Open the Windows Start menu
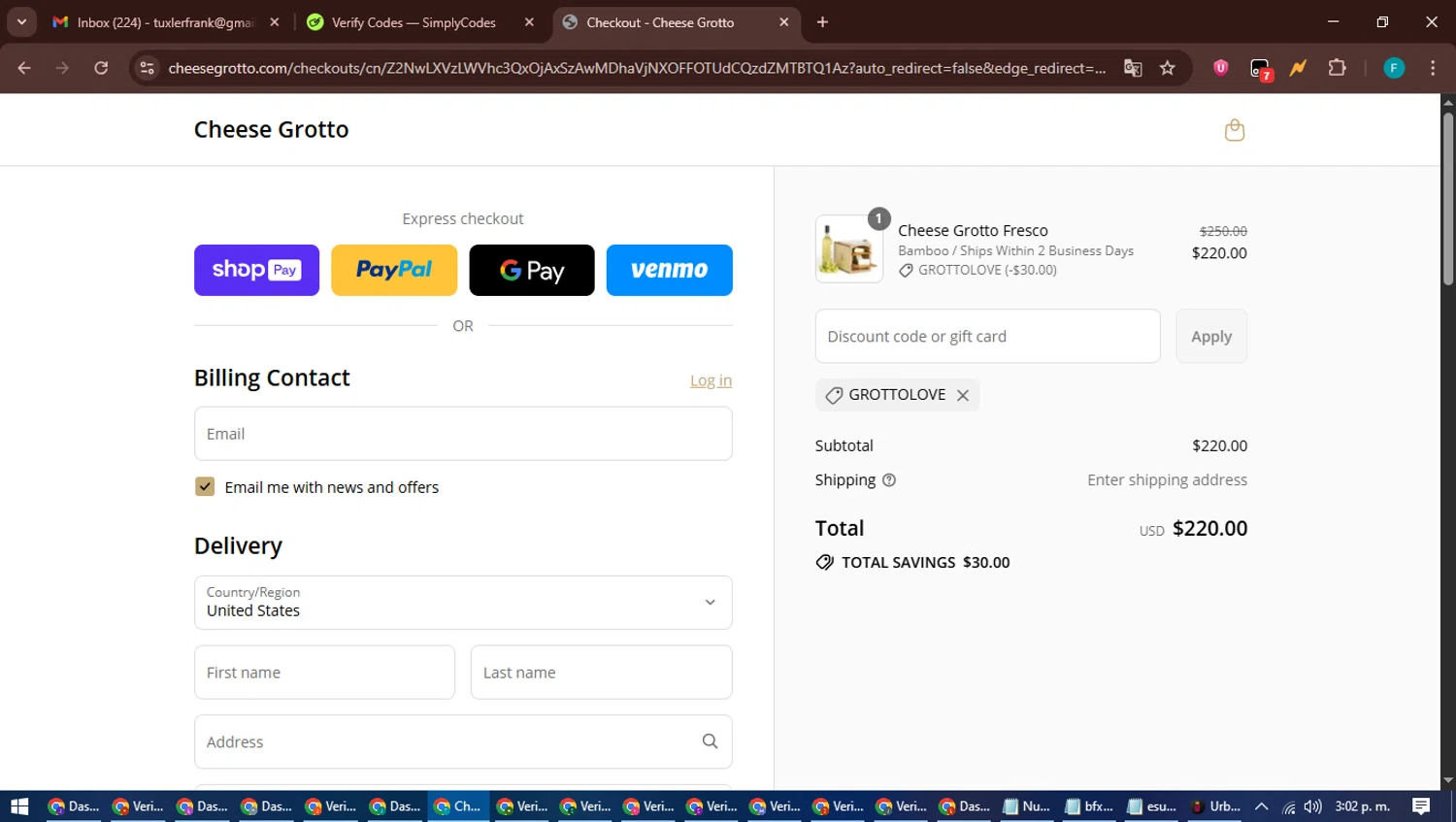Image resolution: width=1456 pixels, height=822 pixels. 19,806
